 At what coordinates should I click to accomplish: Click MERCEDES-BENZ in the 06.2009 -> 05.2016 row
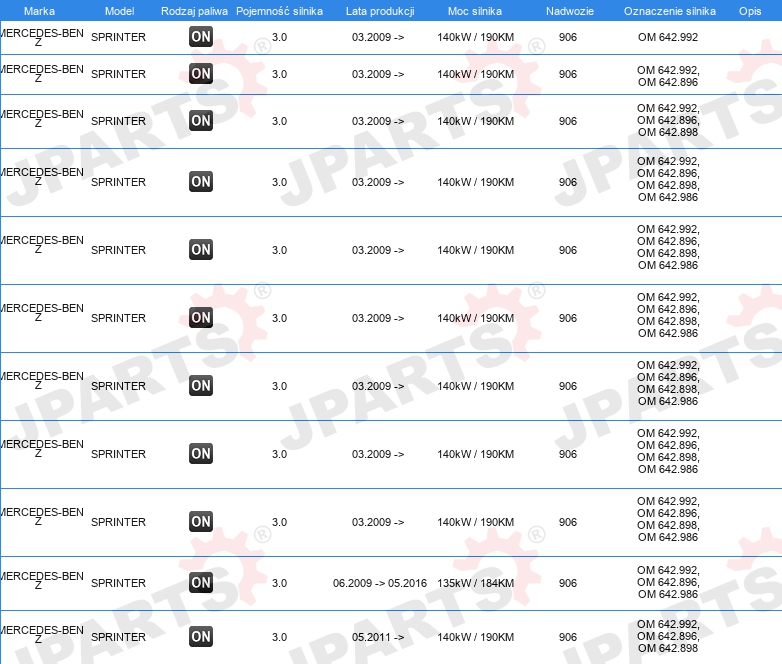42,580
